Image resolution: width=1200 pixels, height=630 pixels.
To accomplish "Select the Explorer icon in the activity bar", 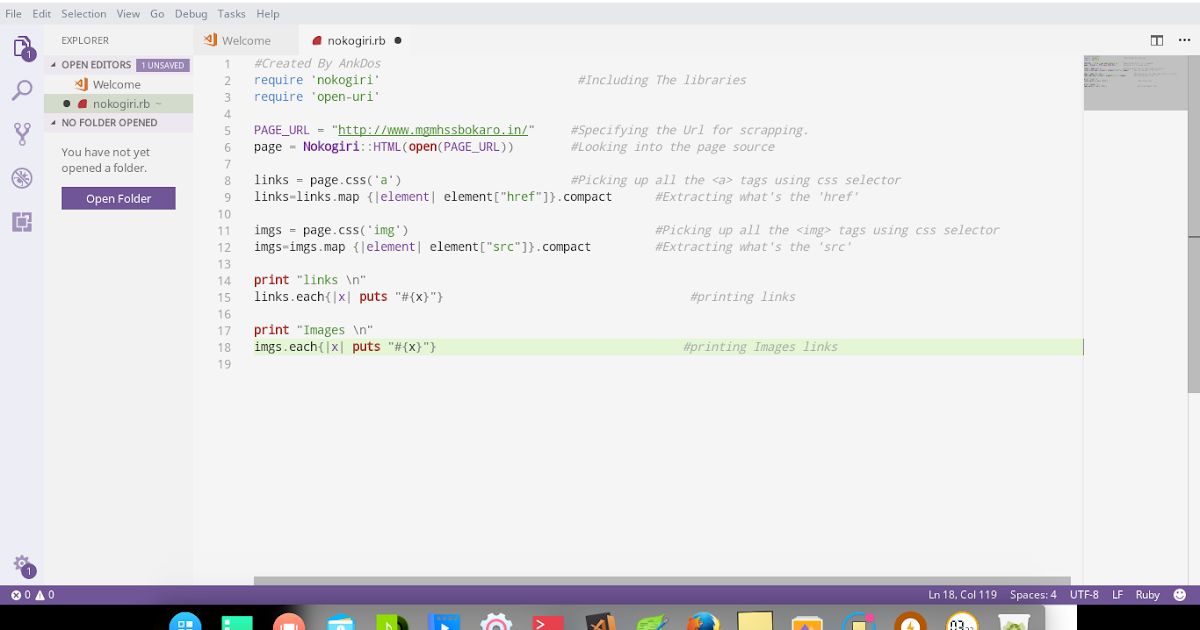I will coord(21,47).
